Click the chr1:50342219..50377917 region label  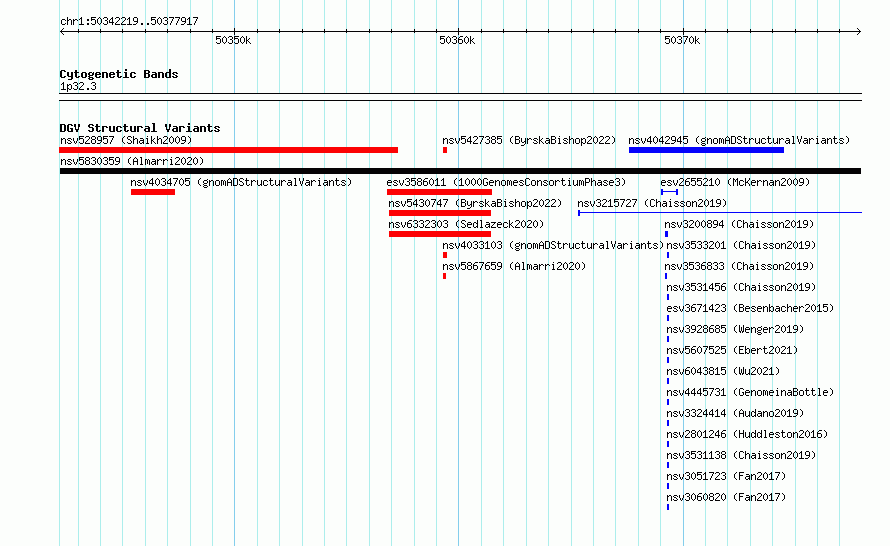pyautogui.click(x=129, y=22)
